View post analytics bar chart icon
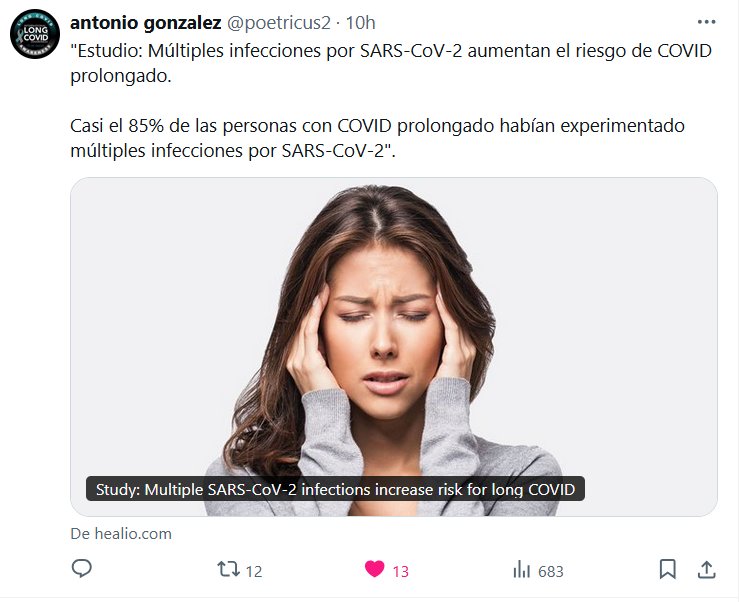This screenshot has width=740, height=602. (x=521, y=570)
